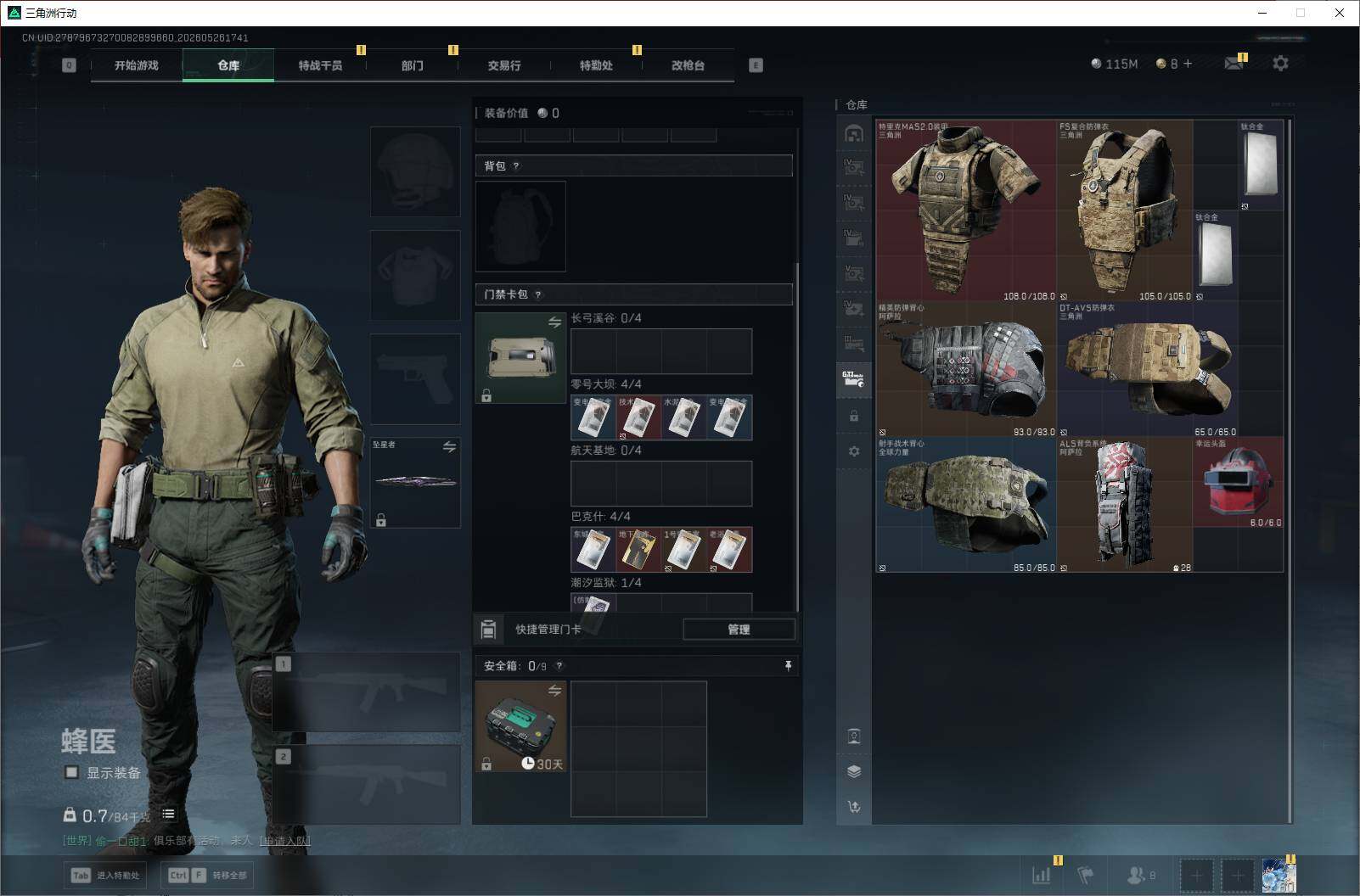The image size is (1360, 896).
Task: Swap the 坠星者 melee weapon
Action: pyautogui.click(x=449, y=447)
